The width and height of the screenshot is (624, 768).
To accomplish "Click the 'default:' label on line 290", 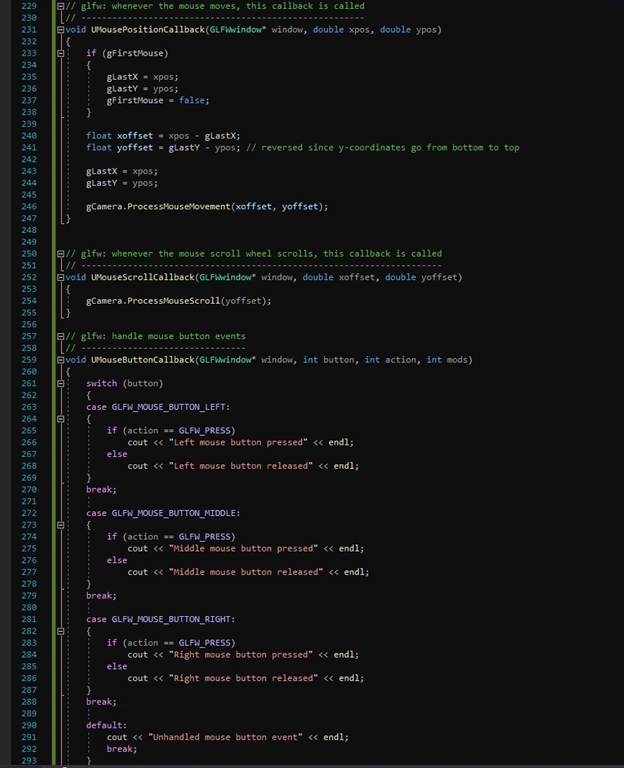I will point(106,725).
